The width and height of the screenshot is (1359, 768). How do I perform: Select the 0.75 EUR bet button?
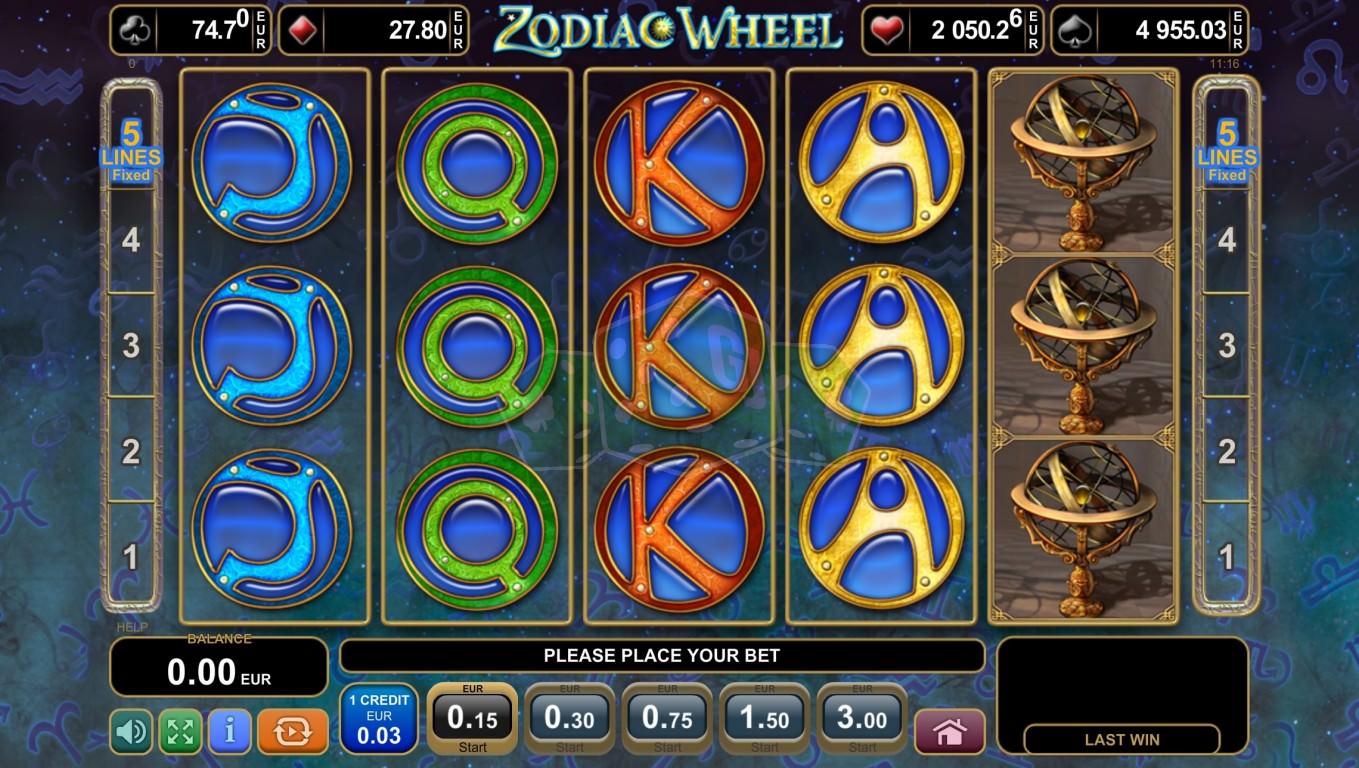click(x=667, y=719)
